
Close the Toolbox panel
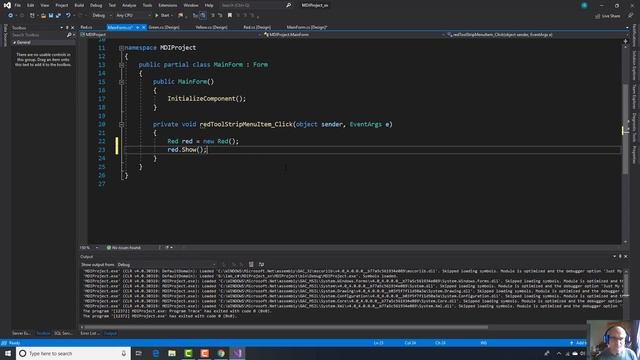pos(73,28)
